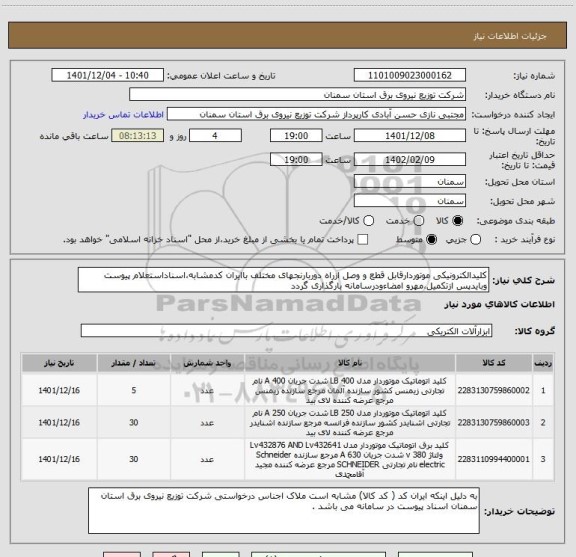The height and width of the screenshot is (557, 576).
Task: Click the response deadline time 19:00 field
Action: 296,136
